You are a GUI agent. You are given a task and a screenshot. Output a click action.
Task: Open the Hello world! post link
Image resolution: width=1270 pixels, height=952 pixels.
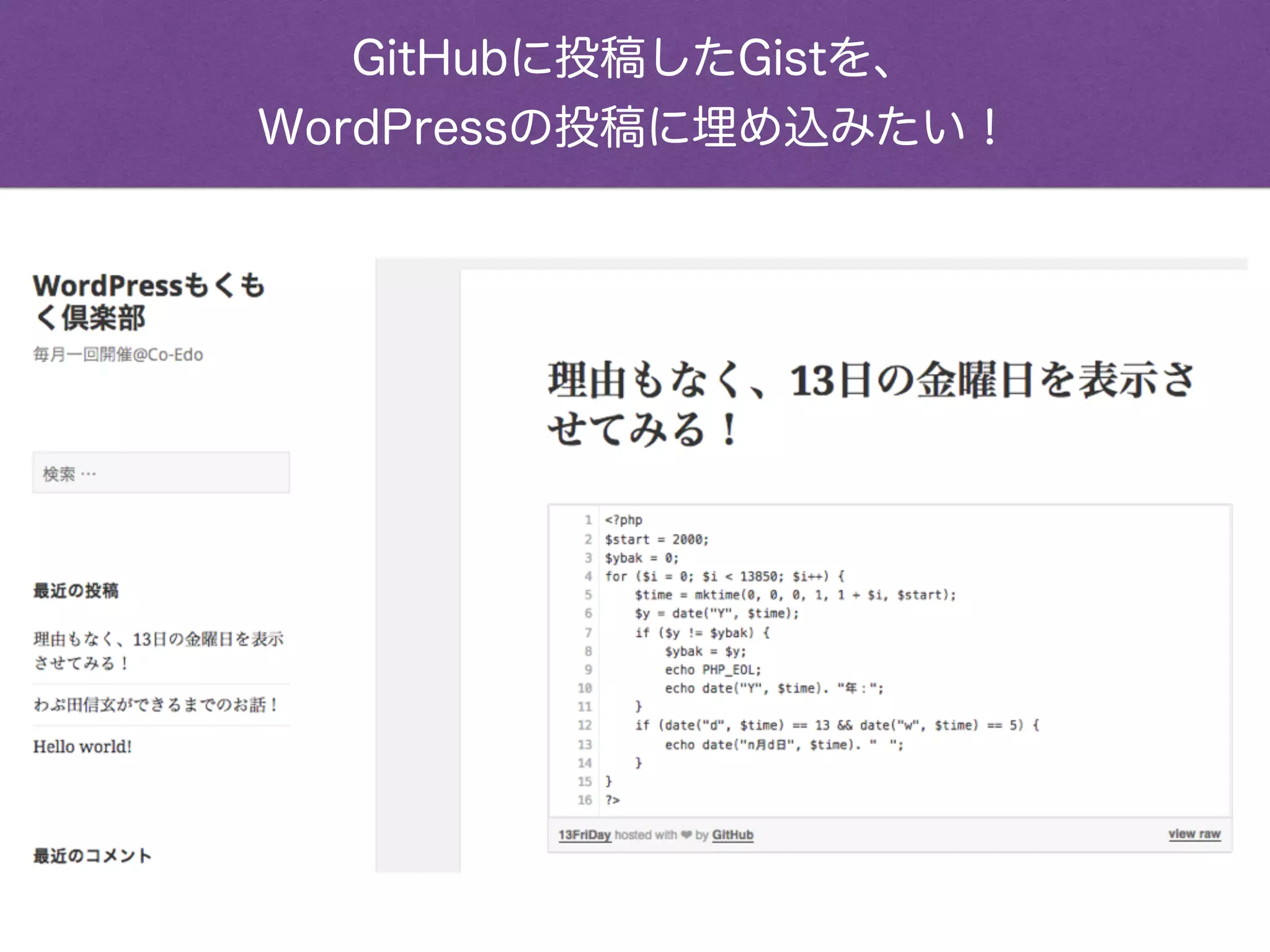(x=82, y=746)
